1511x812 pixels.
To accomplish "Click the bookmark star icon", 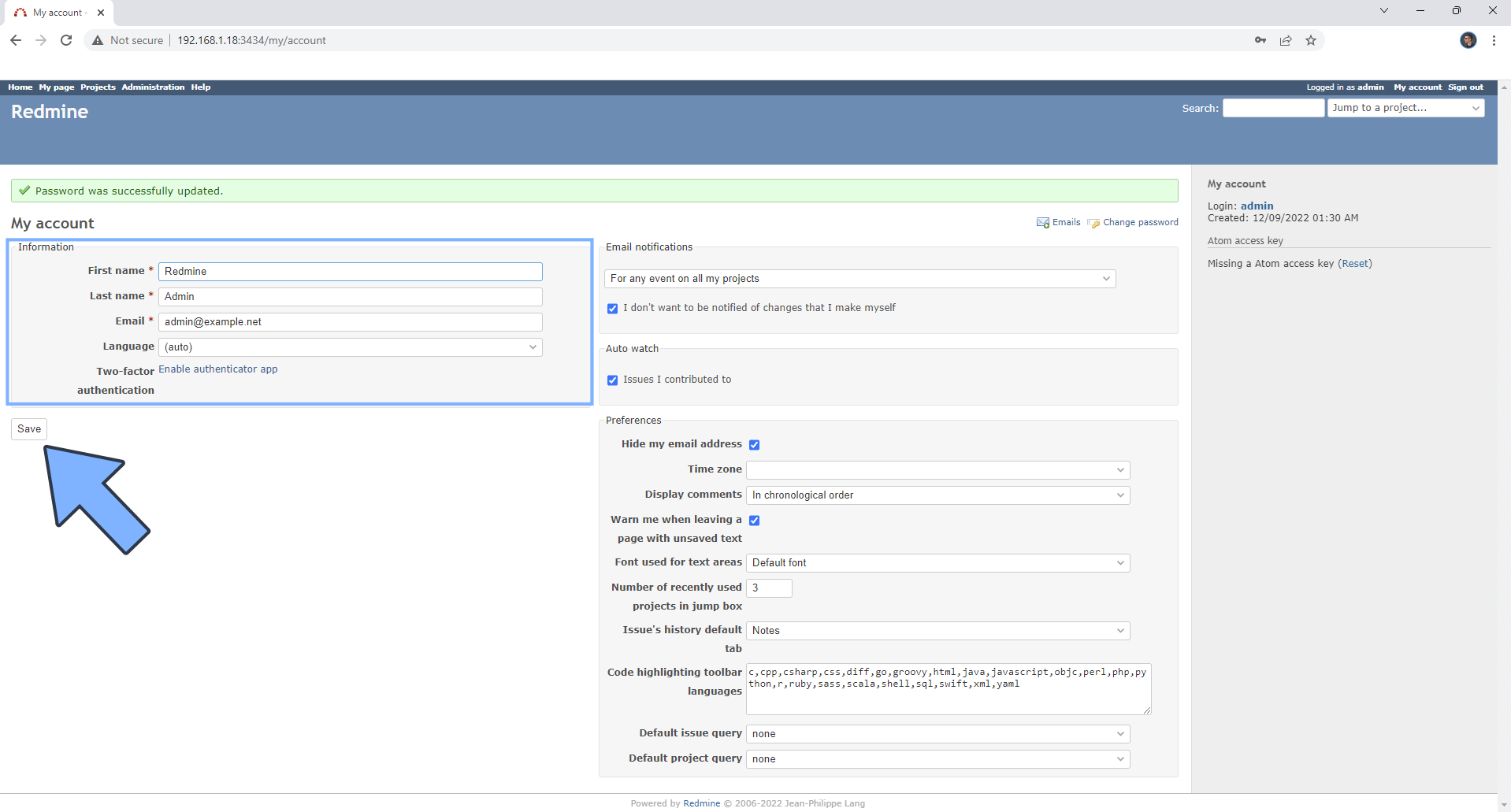I will [1310, 40].
